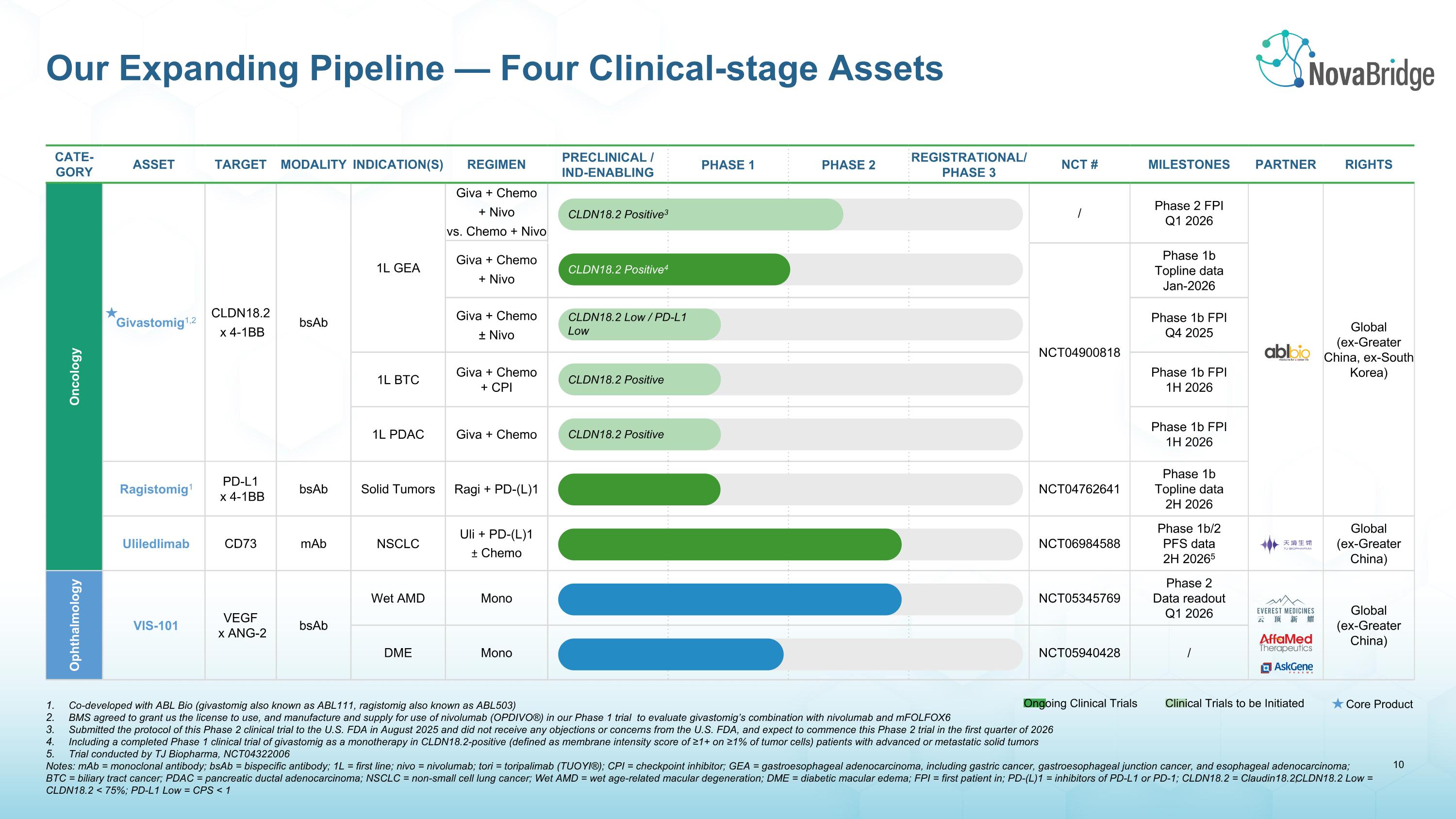
Task: Click the TJ Biopharma partner logo
Action: click(x=1286, y=544)
